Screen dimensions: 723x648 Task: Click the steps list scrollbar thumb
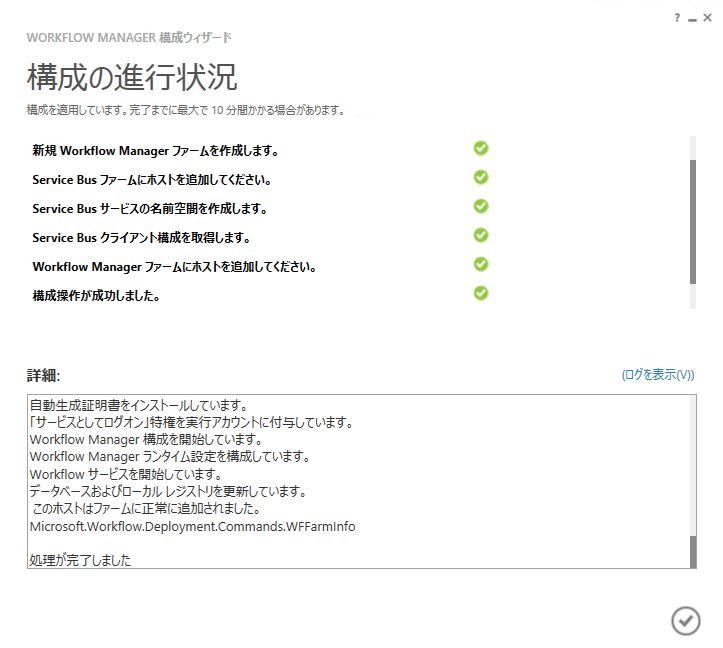point(693,222)
